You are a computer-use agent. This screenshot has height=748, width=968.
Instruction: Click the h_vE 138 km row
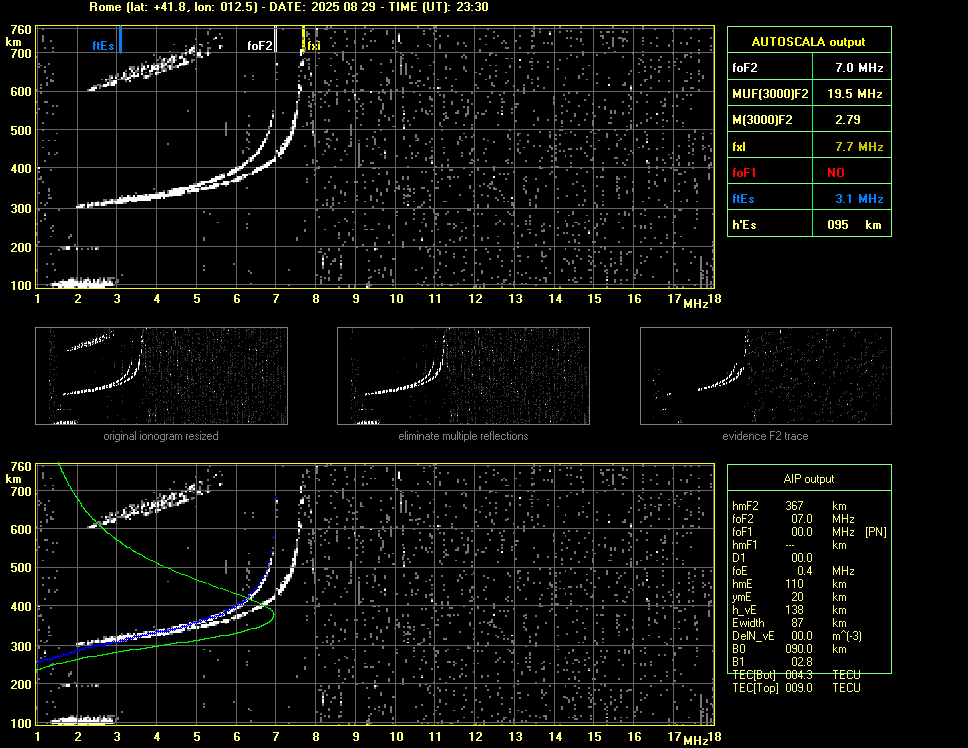click(789, 610)
